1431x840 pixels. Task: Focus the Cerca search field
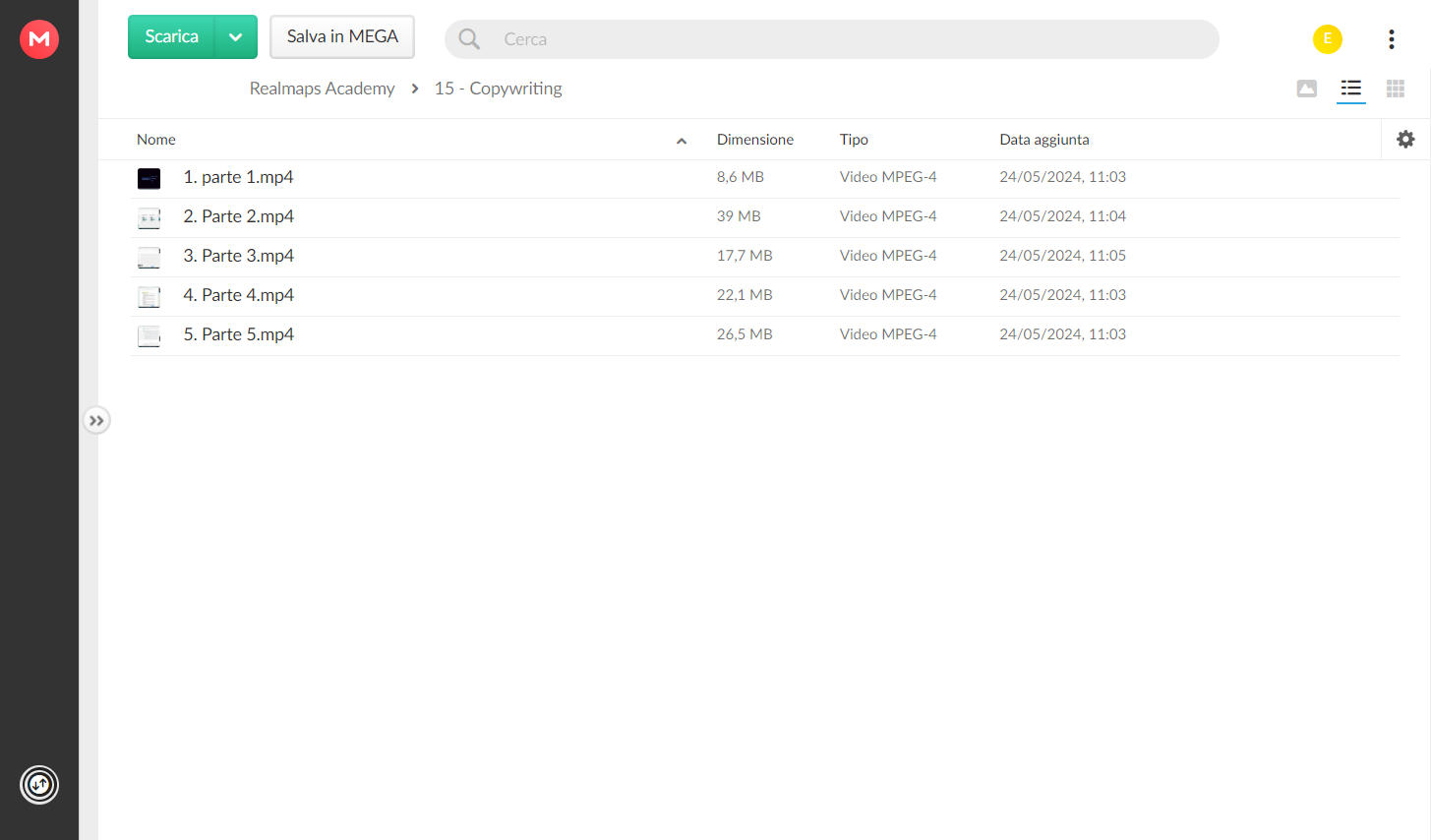tap(832, 39)
